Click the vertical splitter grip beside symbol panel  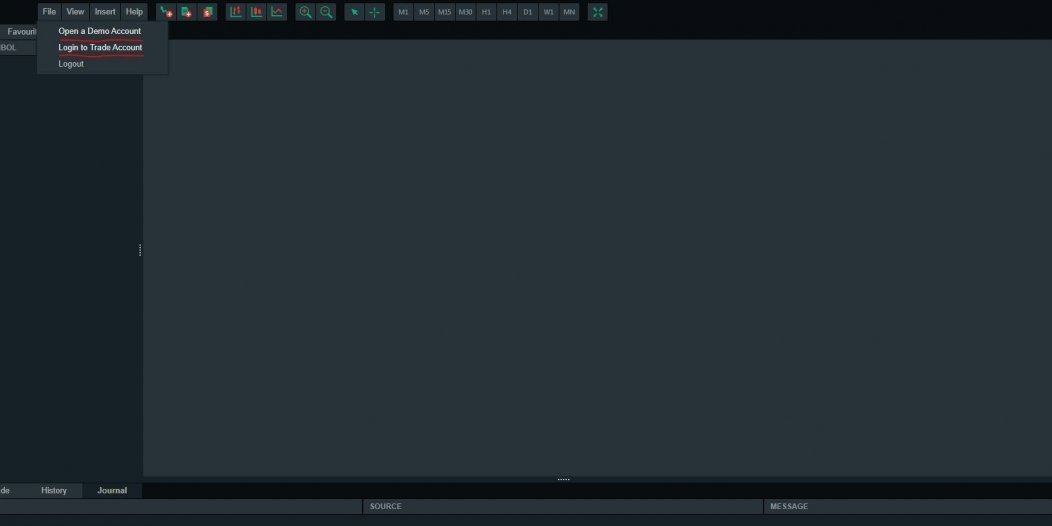point(140,250)
